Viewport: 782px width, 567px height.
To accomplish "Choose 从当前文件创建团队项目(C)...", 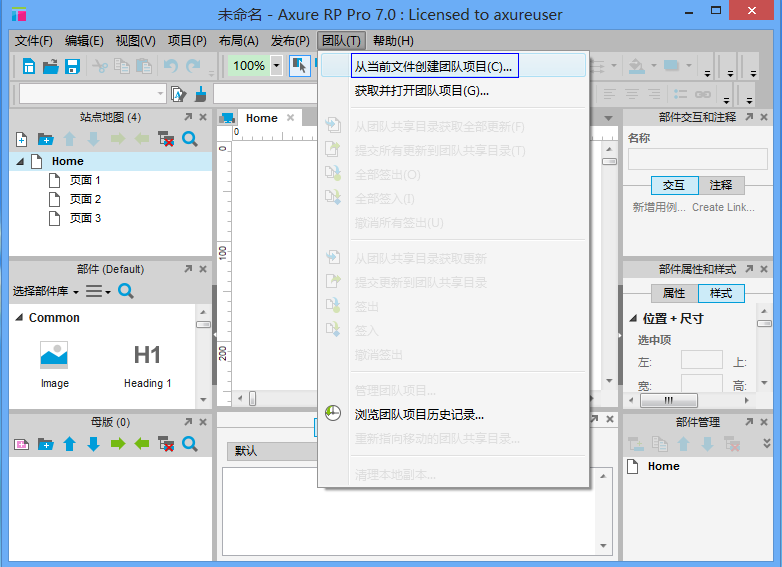I will coord(453,66).
